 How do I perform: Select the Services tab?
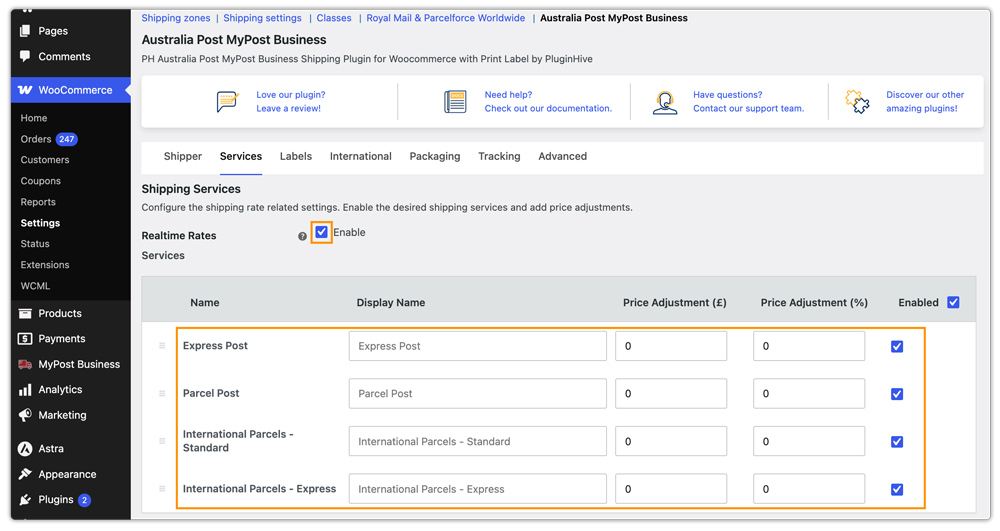coord(240,156)
